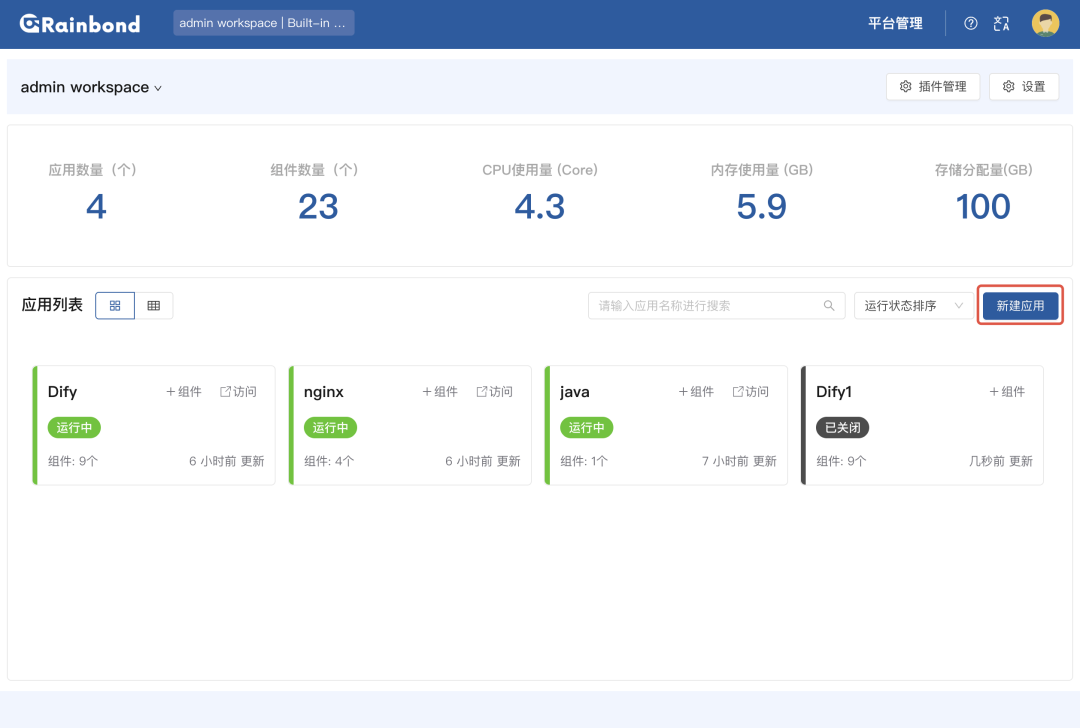
Task: Switch to card grid view
Action: (x=115, y=306)
